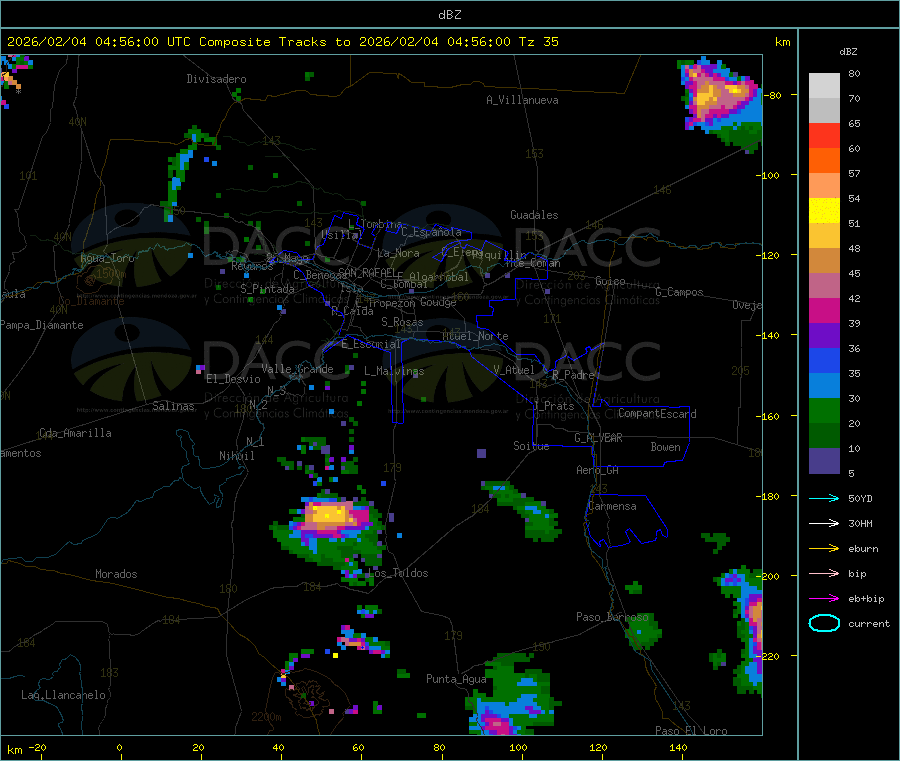Click the Guadales map label
Screen dimensions: 900x761
(x=534, y=215)
